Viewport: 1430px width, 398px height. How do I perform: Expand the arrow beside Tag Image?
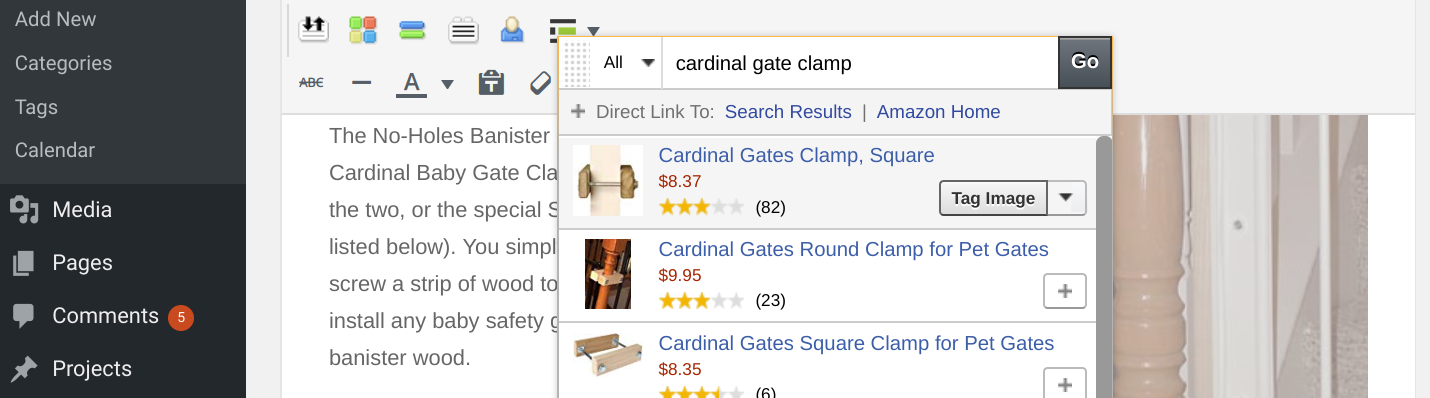tap(1066, 198)
